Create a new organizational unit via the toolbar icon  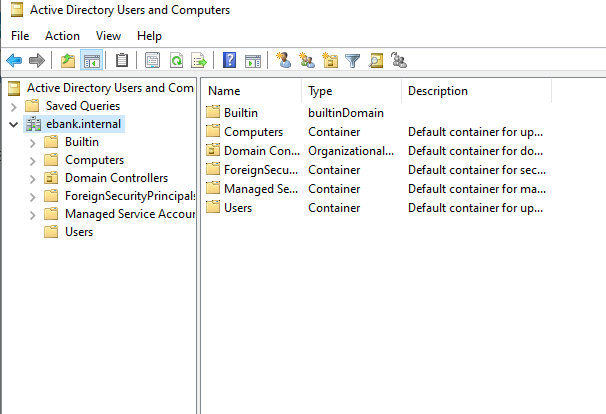coord(330,60)
